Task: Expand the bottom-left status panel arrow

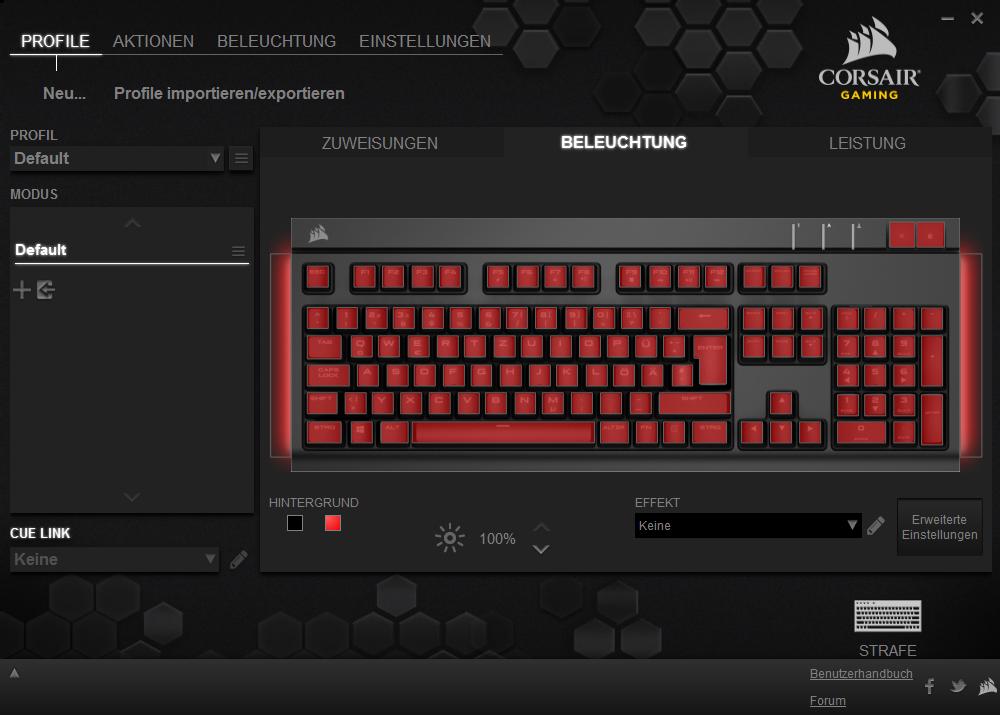Action: [14, 673]
